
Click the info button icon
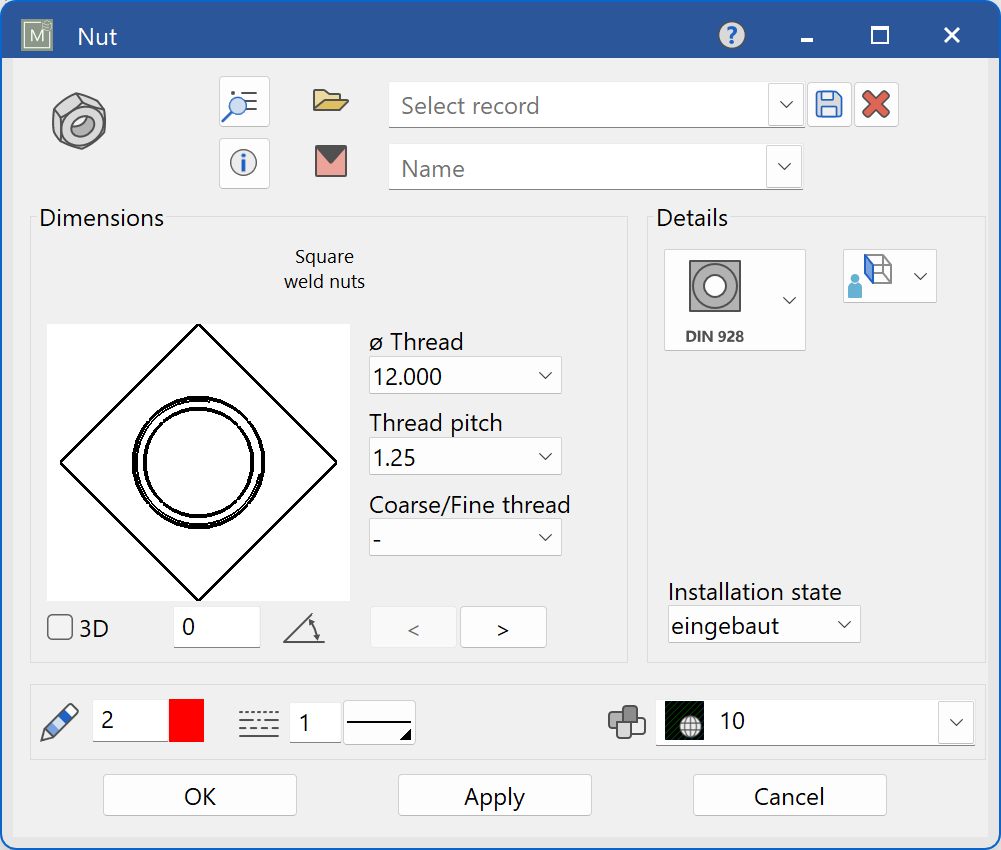[x=244, y=163]
